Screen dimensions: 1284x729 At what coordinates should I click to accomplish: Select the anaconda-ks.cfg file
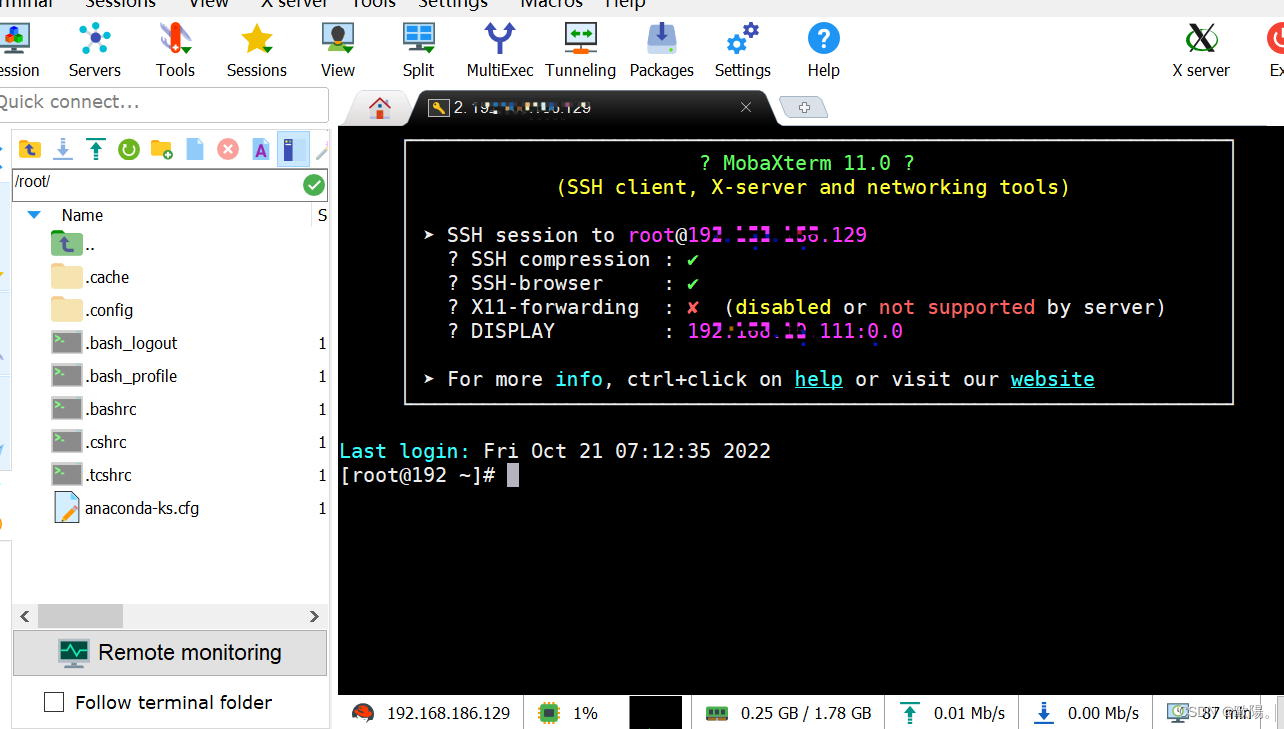coord(126,508)
